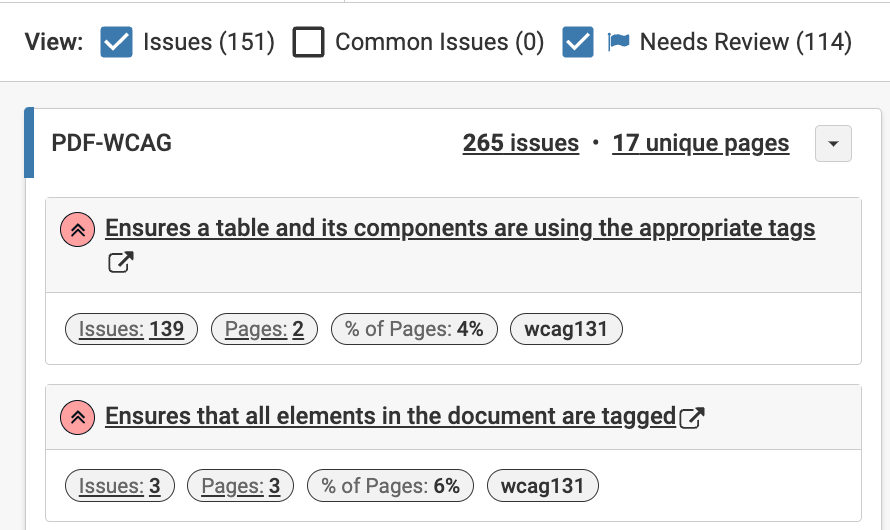Open 'Ensures a table and its components' rule

tap(460, 229)
